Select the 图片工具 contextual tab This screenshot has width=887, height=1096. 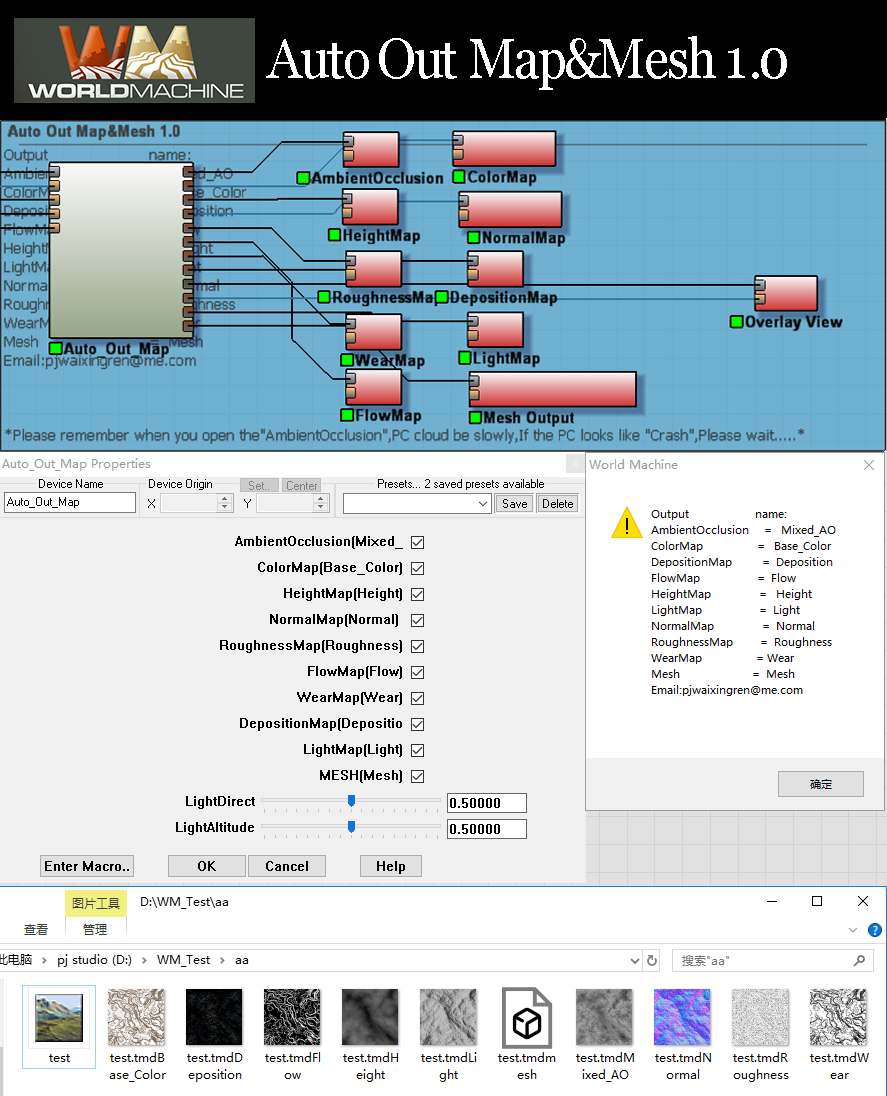(96, 903)
